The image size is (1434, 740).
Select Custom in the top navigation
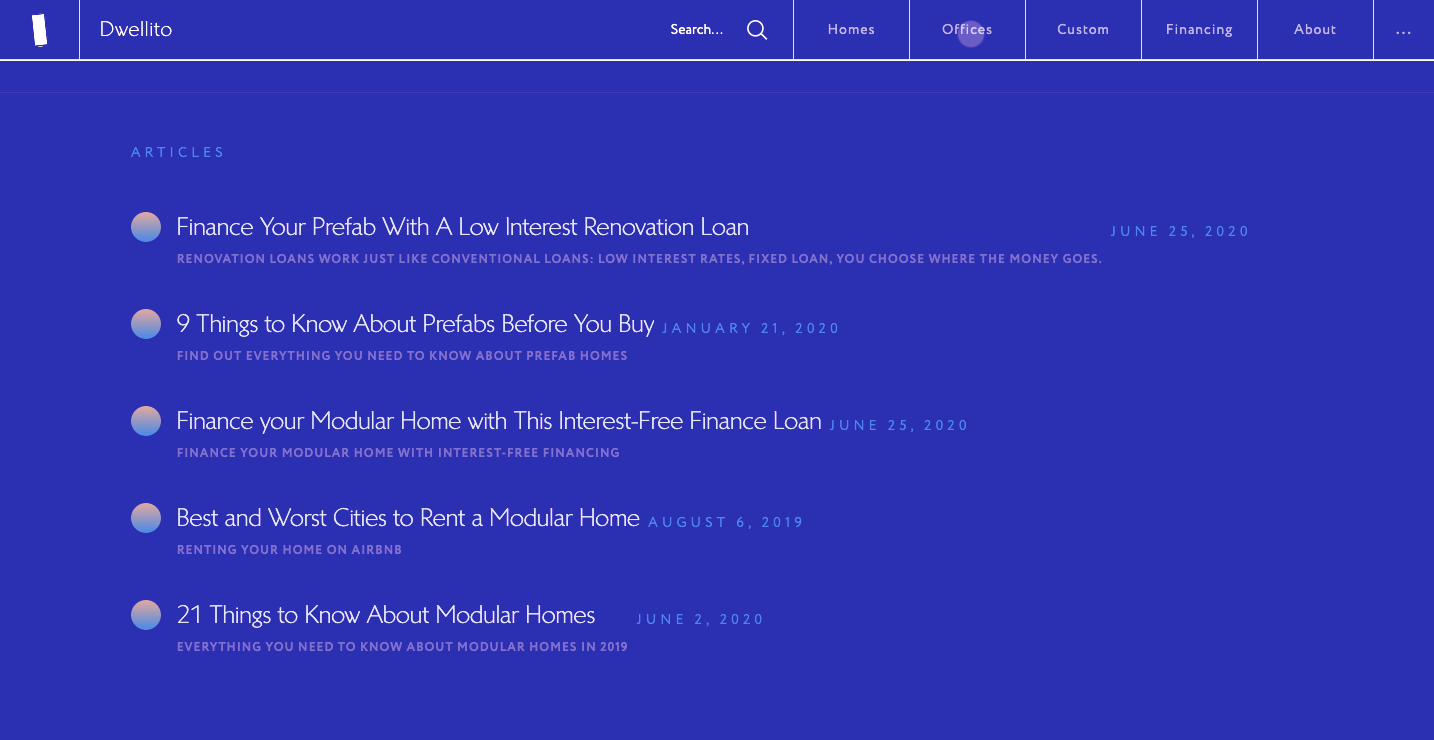pyautogui.click(x=1083, y=30)
